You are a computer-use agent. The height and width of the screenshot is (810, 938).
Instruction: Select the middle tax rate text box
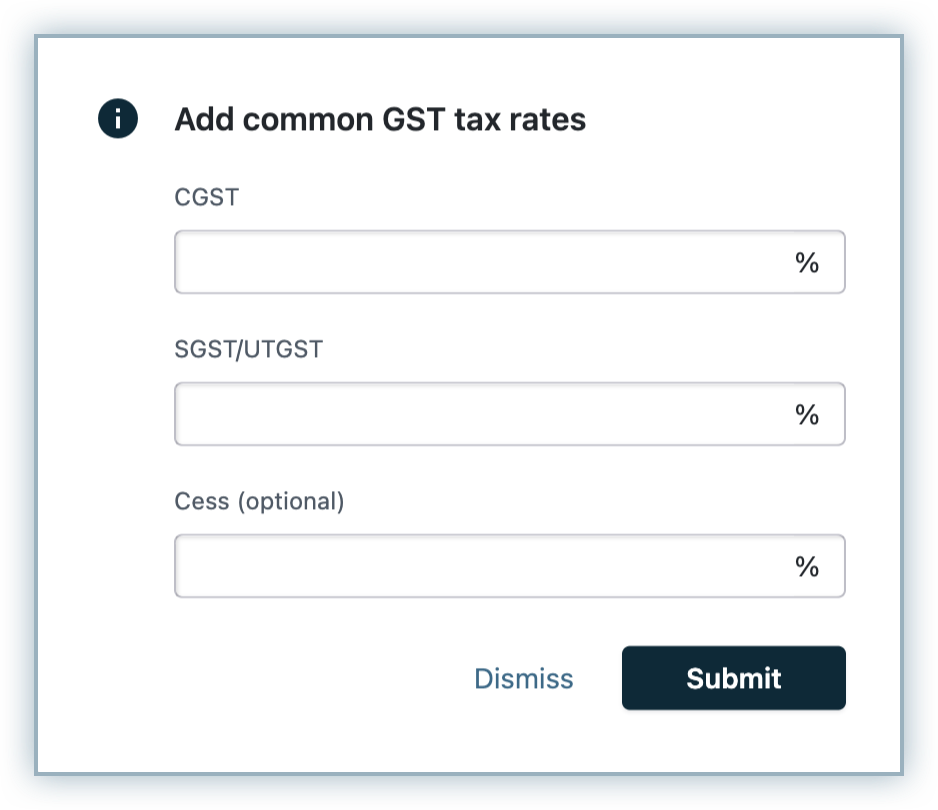[480, 414]
